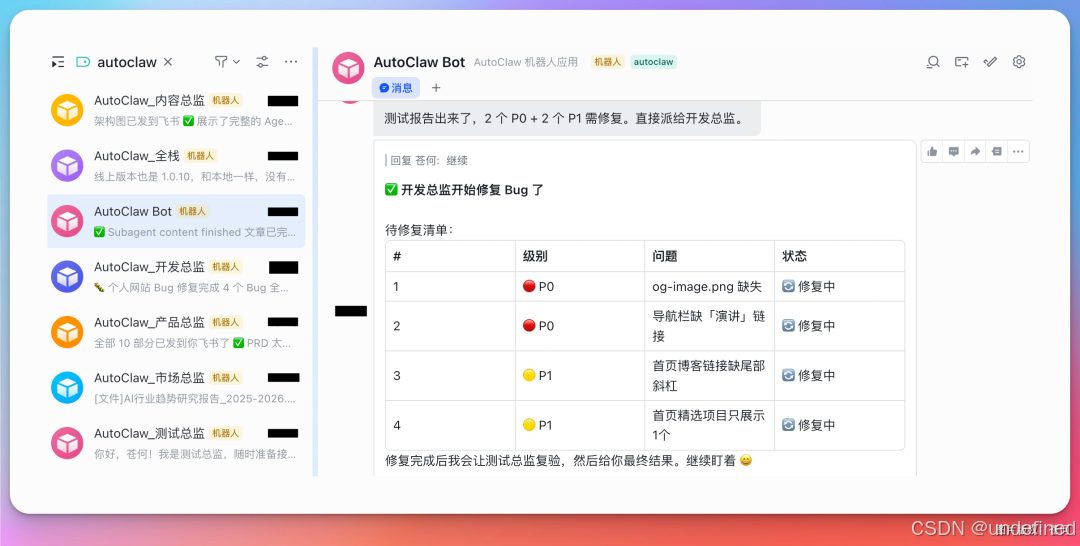Click og-image.png 缺失 cell
The image size is (1080, 546).
click(x=707, y=286)
